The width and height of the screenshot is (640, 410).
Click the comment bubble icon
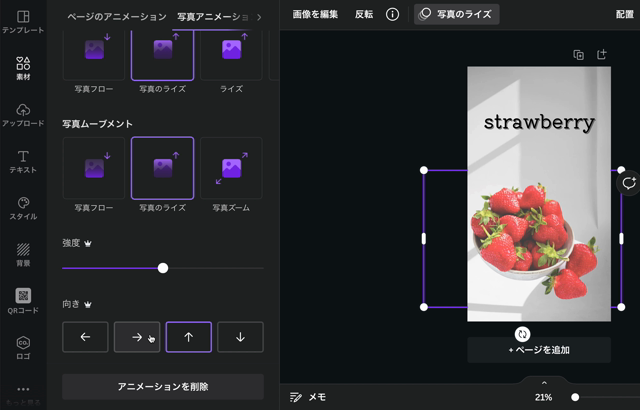point(629,183)
